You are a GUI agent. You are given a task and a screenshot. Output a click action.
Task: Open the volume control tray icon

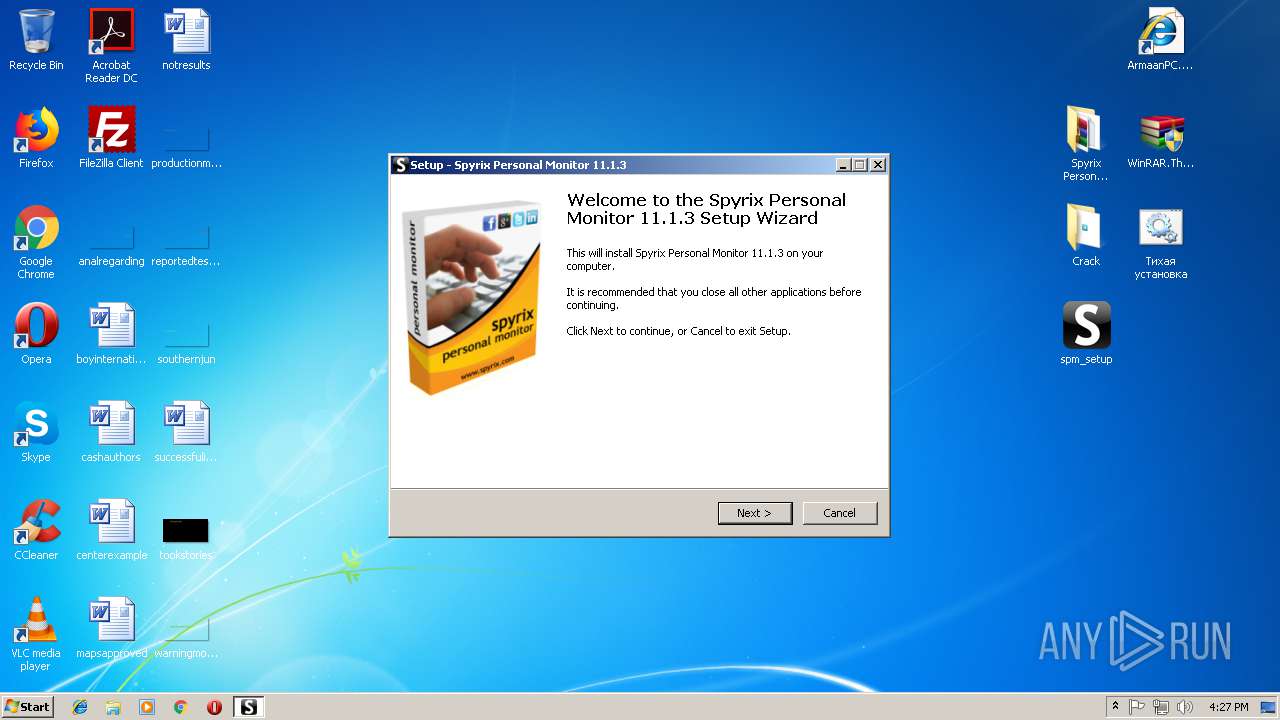coord(1185,707)
